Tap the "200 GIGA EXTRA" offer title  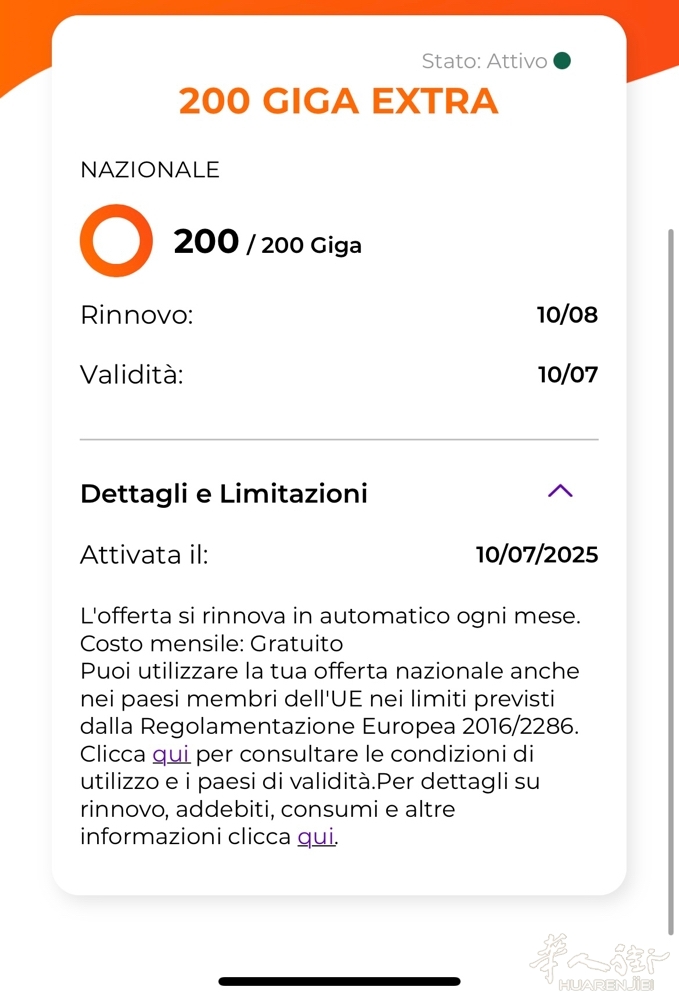pos(338,101)
